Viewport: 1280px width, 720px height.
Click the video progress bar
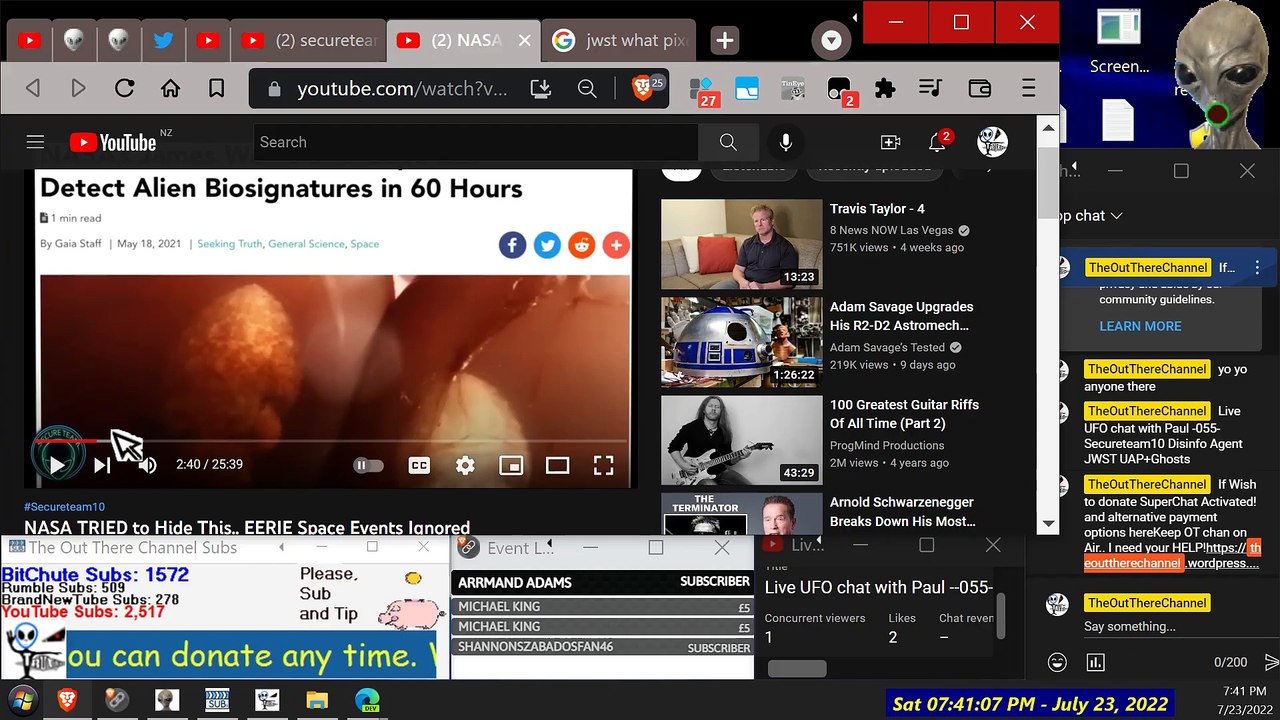[x=332, y=440]
